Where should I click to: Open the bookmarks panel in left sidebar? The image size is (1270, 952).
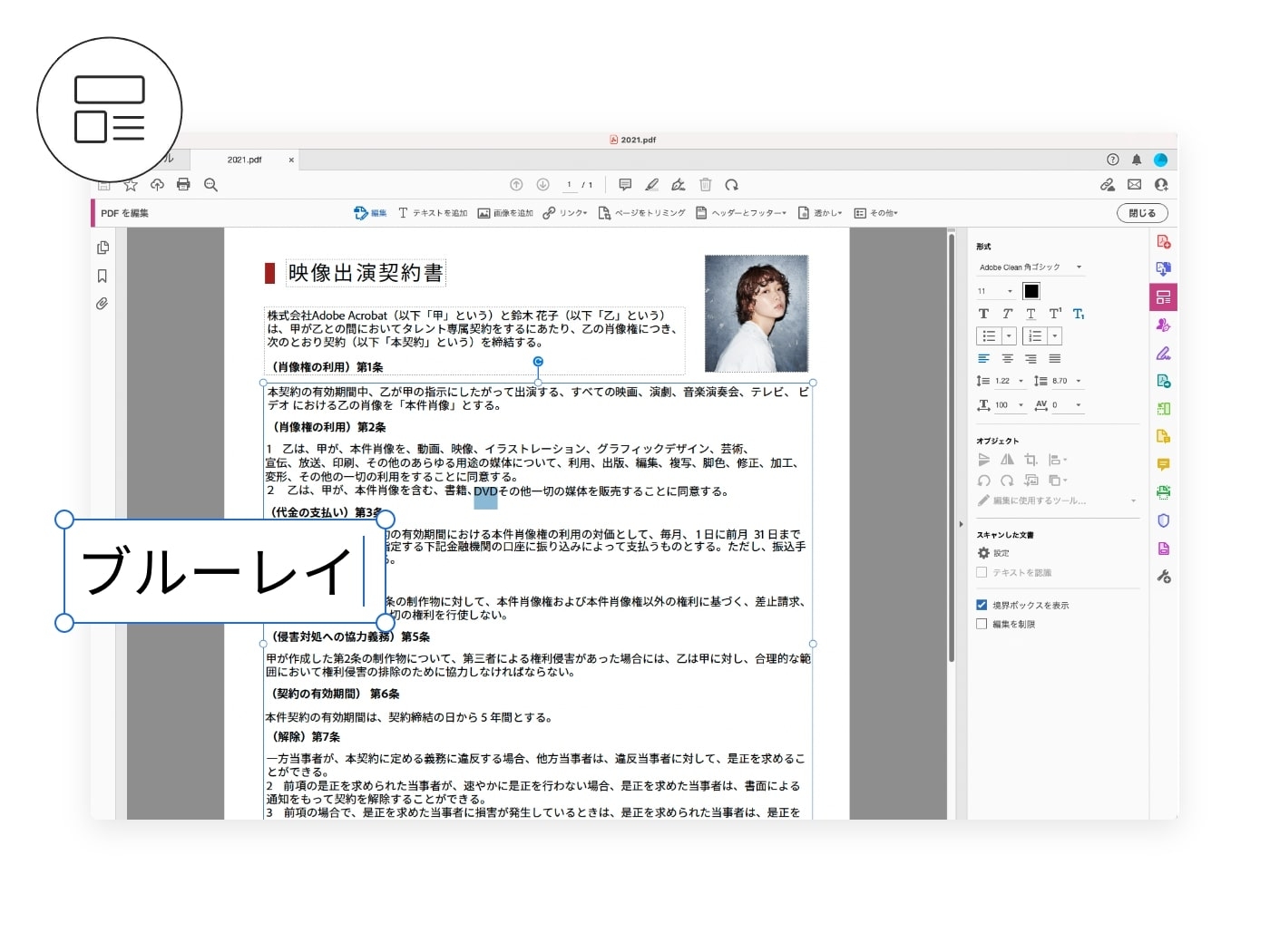click(103, 276)
